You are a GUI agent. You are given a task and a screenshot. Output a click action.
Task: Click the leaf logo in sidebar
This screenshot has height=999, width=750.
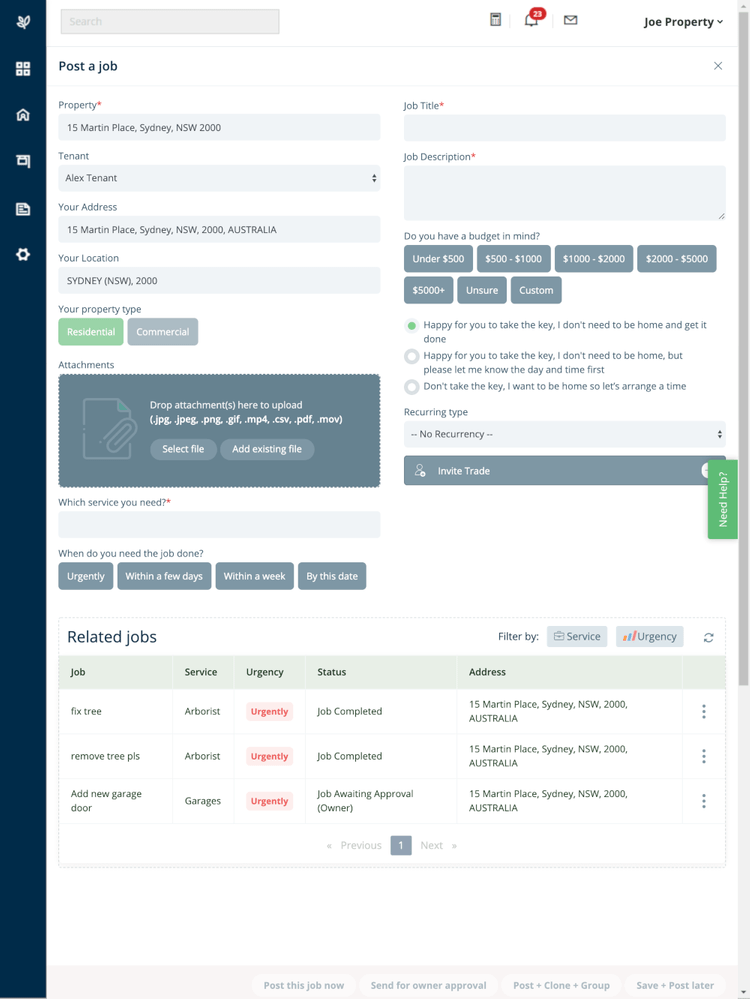pyautogui.click(x=23, y=22)
